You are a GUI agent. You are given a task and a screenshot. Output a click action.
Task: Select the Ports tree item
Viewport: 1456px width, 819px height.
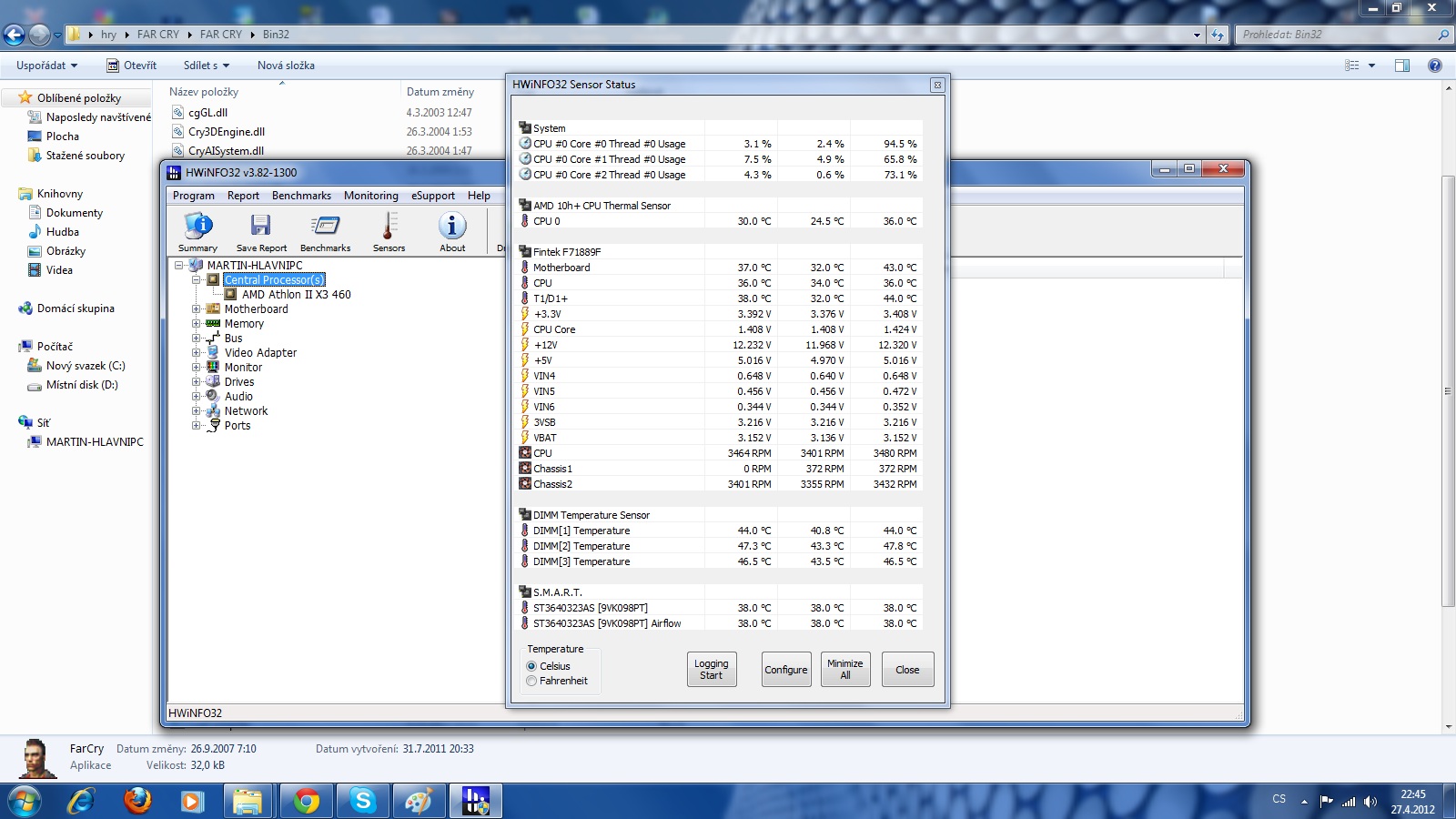pyautogui.click(x=238, y=426)
